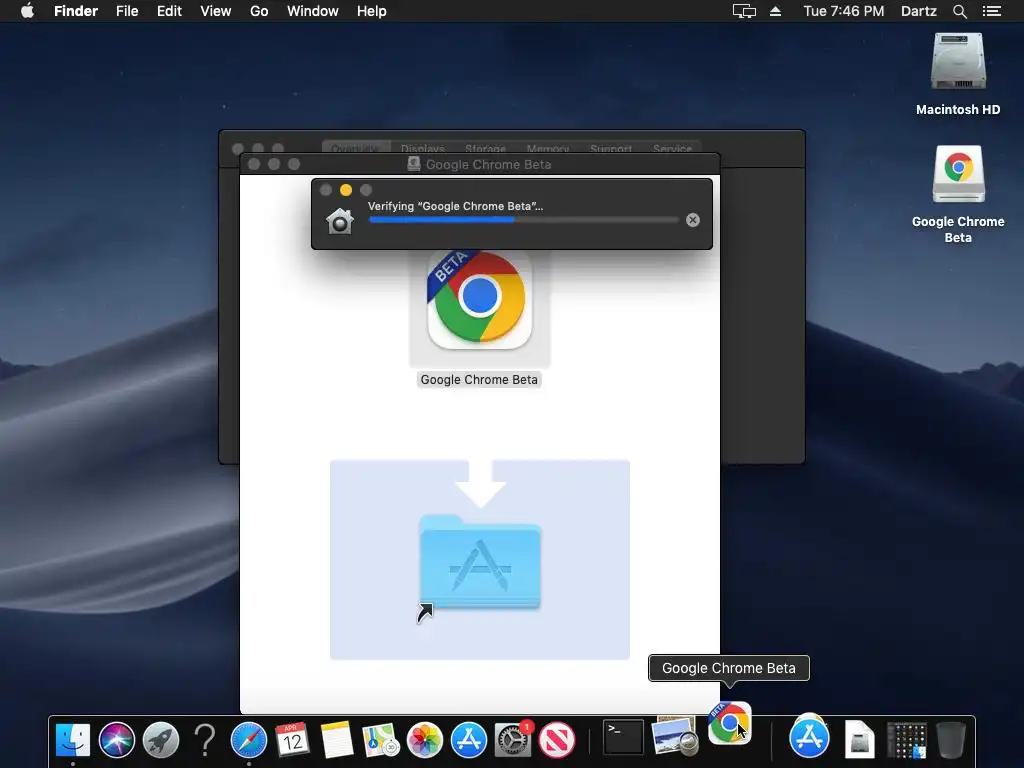
Task: Open the File menu
Action: tap(127, 11)
